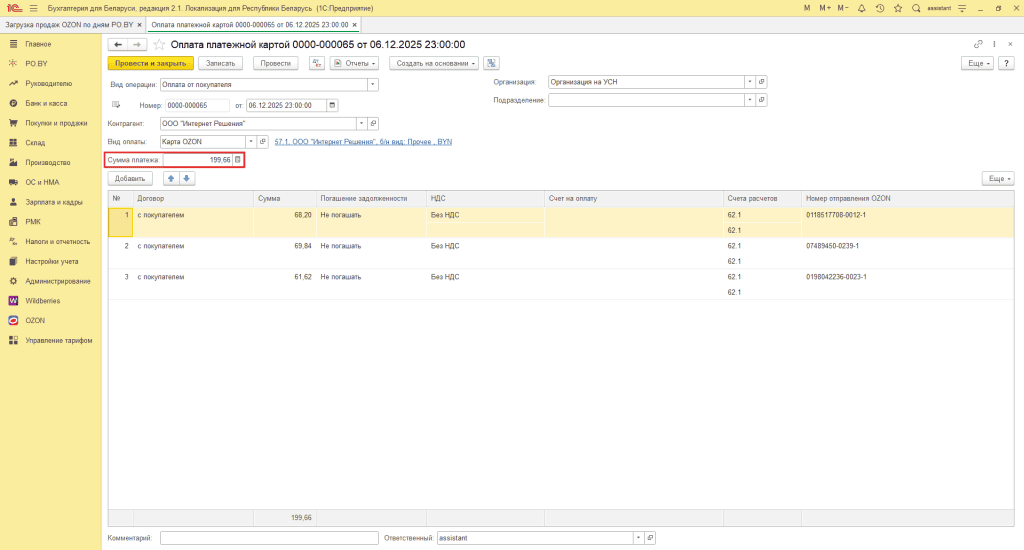Add document to favorites star
Viewport: 1024px width, 550px height.
click(x=159, y=44)
